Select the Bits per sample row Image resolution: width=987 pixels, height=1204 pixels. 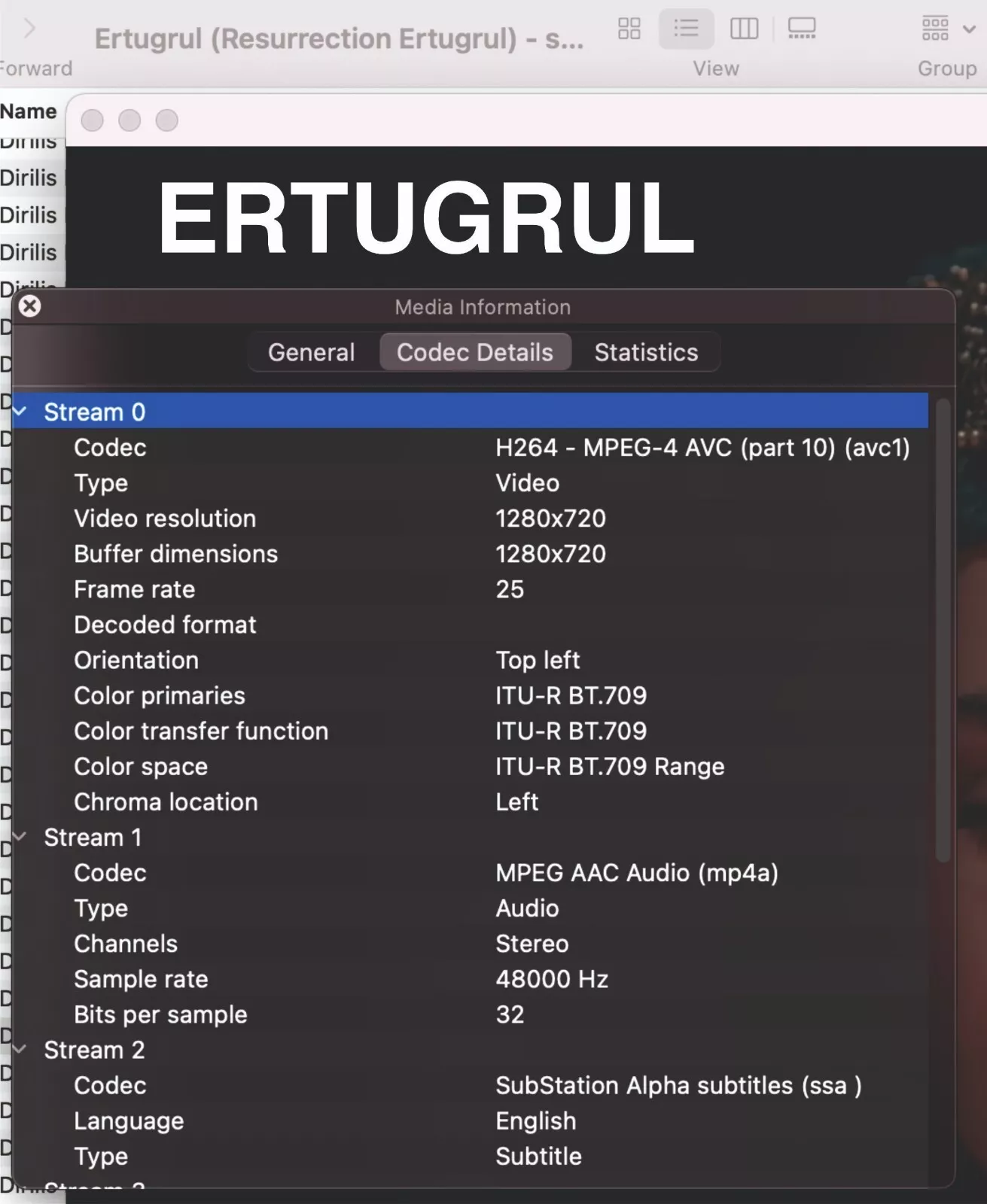coord(471,1014)
